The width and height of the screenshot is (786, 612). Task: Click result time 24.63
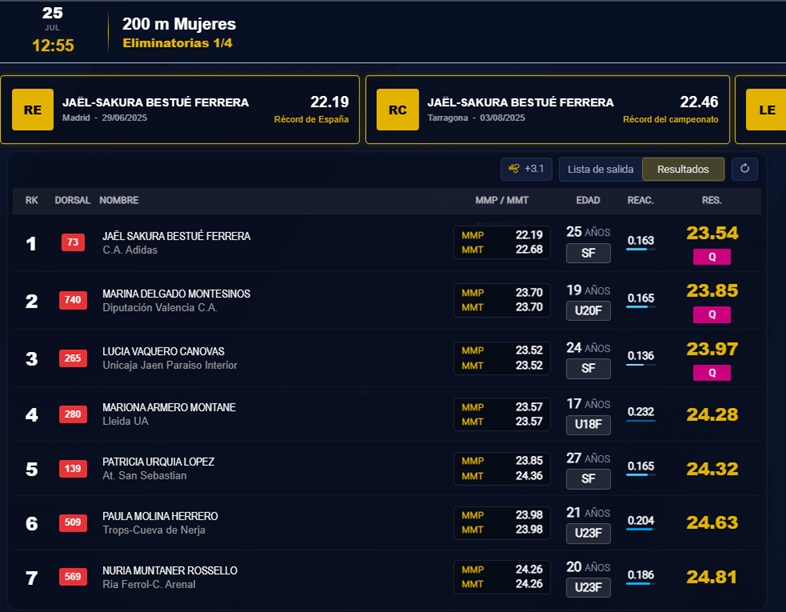[x=712, y=523]
